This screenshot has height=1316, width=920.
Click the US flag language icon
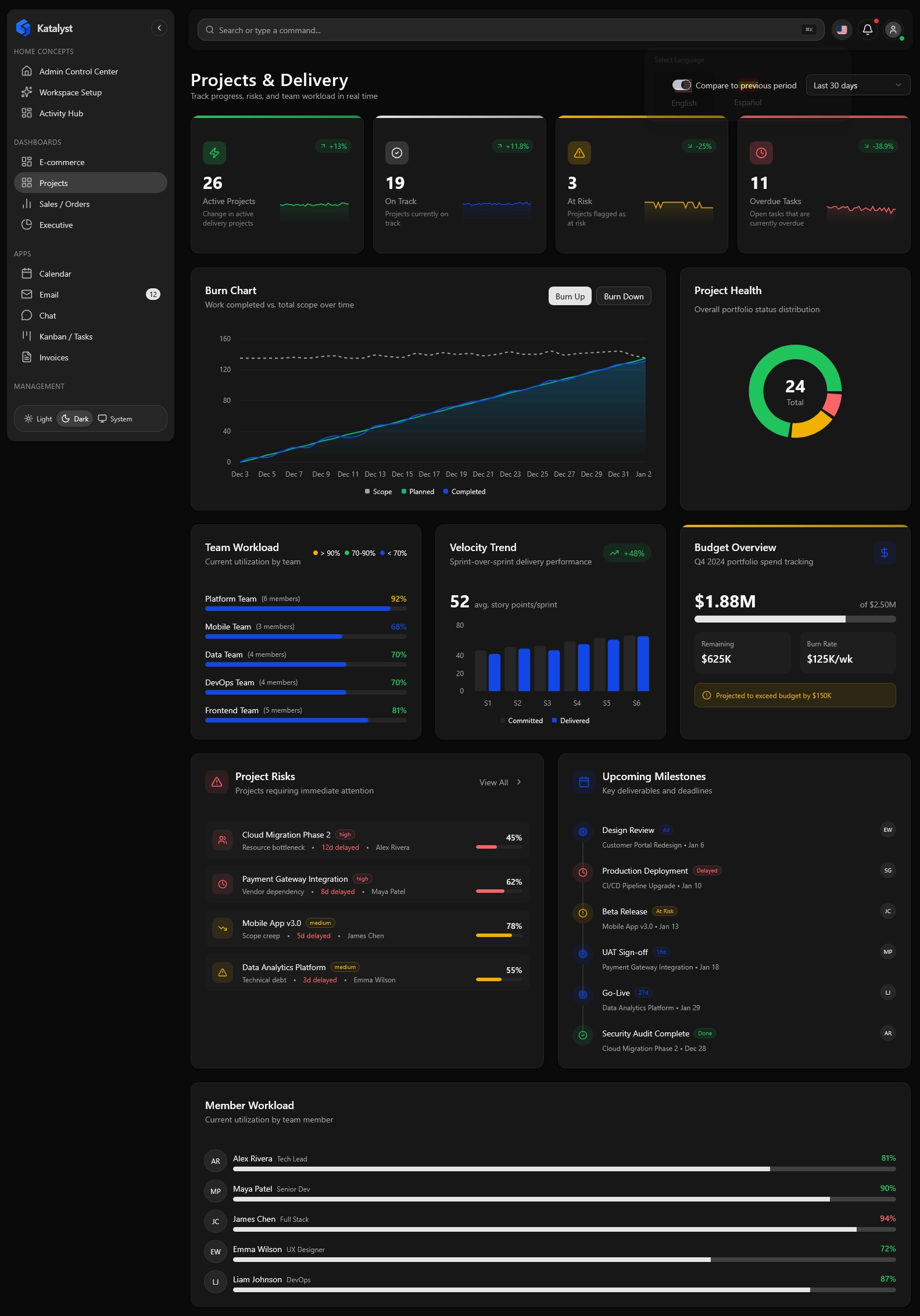[x=842, y=30]
